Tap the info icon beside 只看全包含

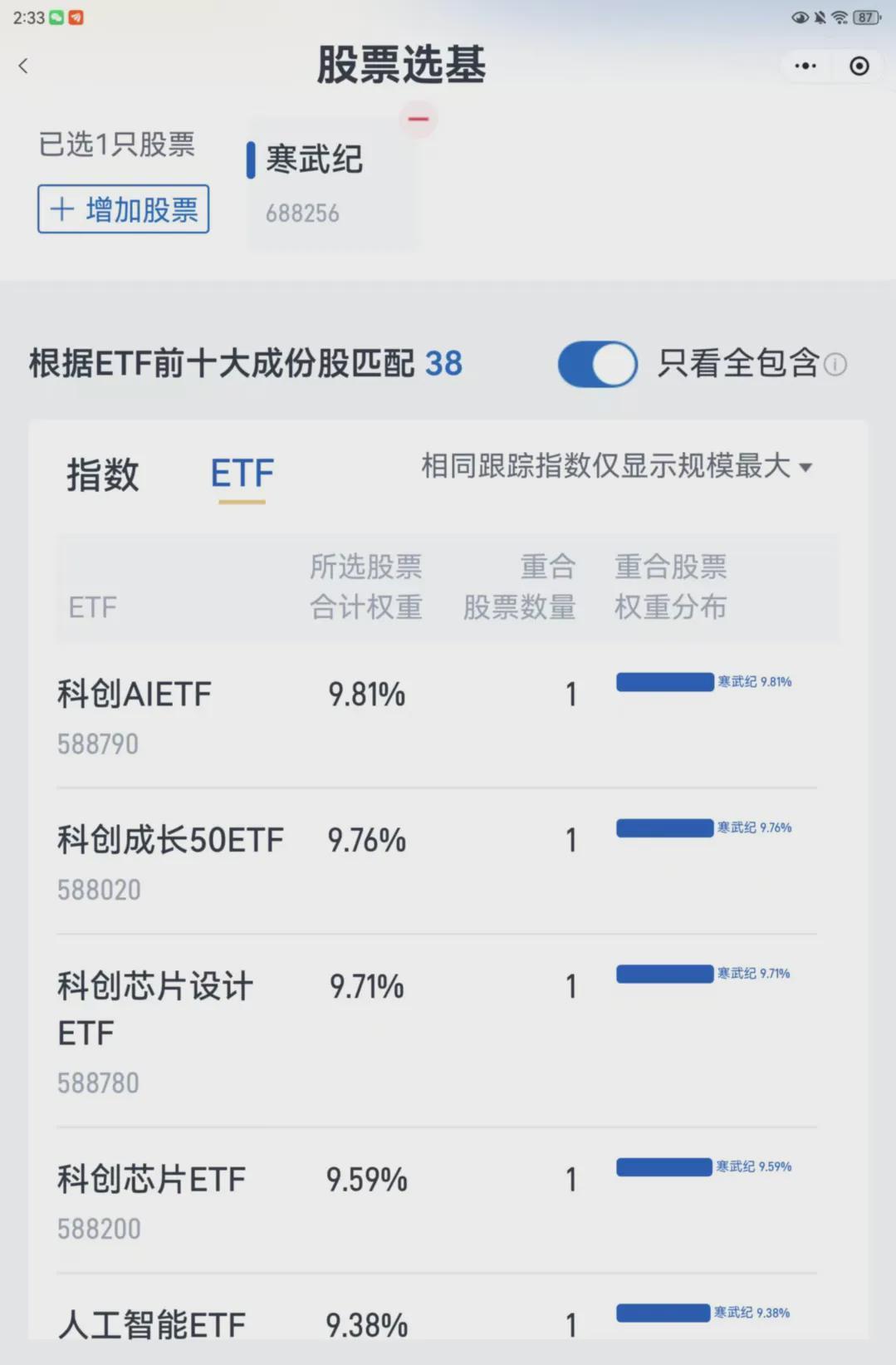[x=835, y=364]
